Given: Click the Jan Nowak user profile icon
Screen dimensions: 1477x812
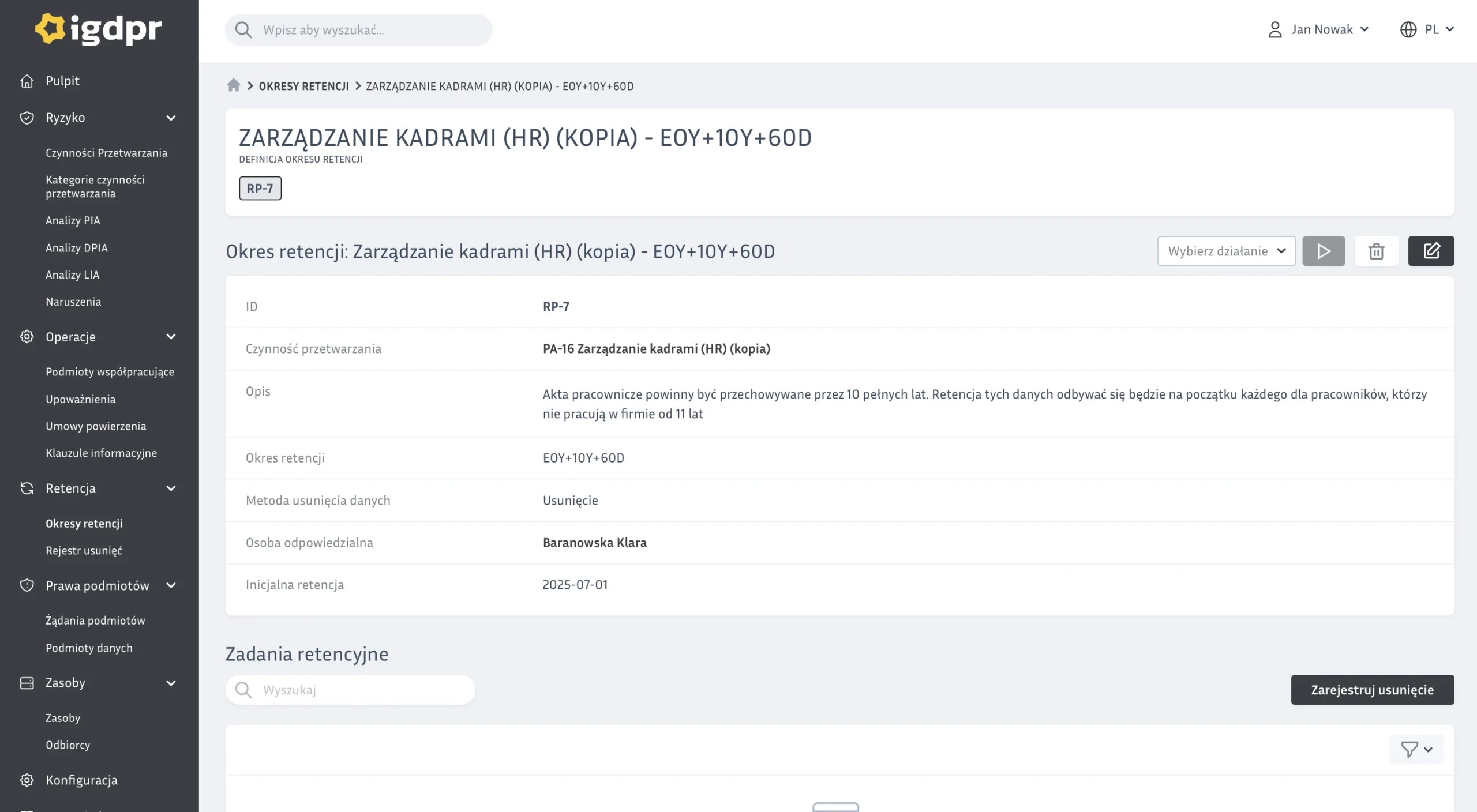Looking at the screenshot, I should pos(1275,29).
